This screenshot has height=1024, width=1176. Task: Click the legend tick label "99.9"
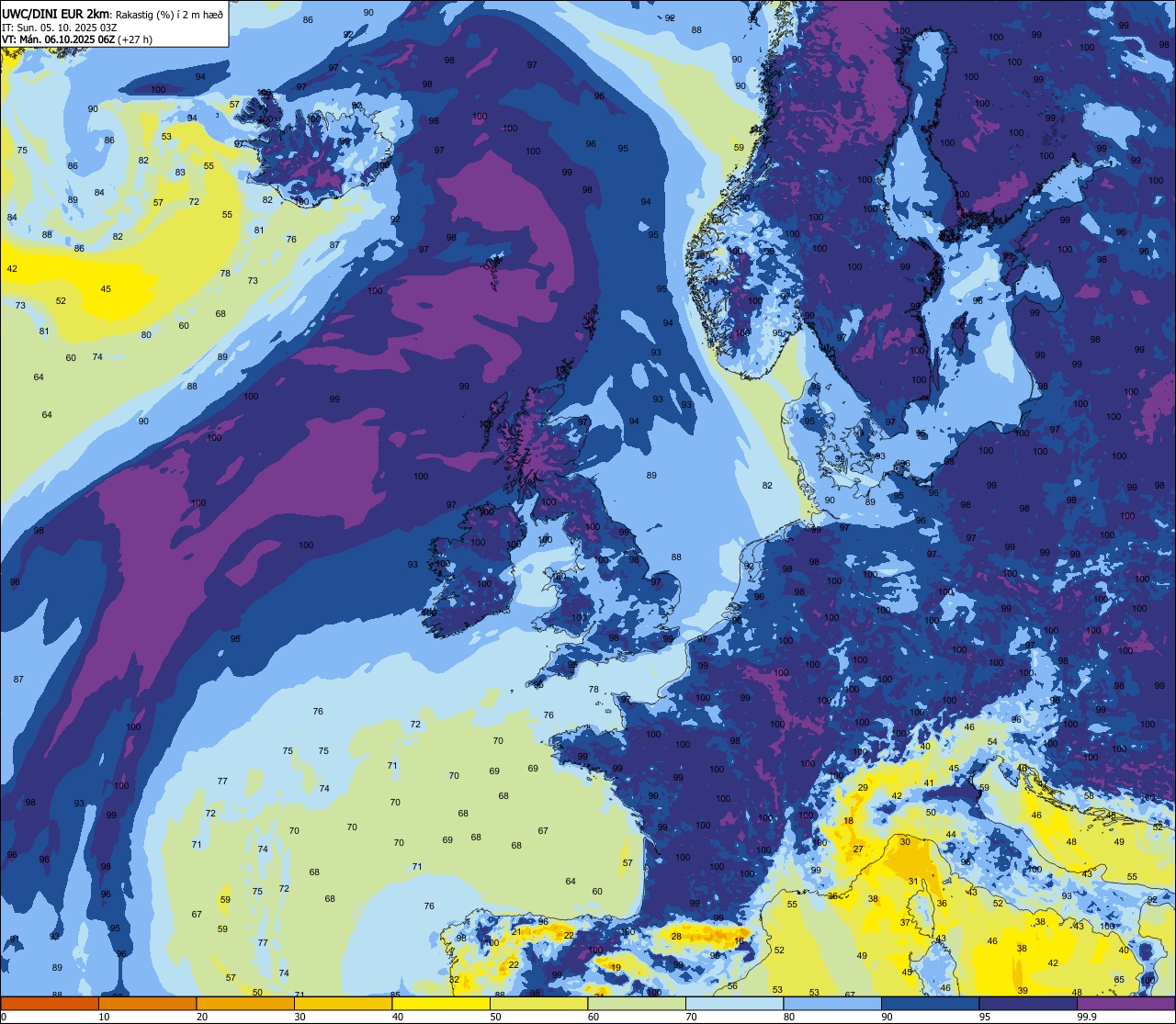tap(1086, 1017)
